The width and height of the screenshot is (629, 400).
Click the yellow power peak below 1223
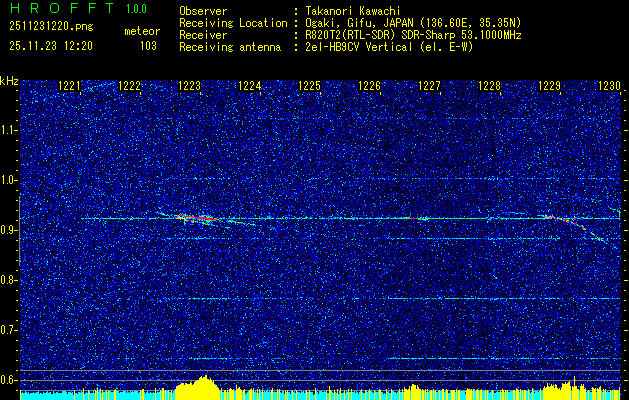[x=197, y=386]
